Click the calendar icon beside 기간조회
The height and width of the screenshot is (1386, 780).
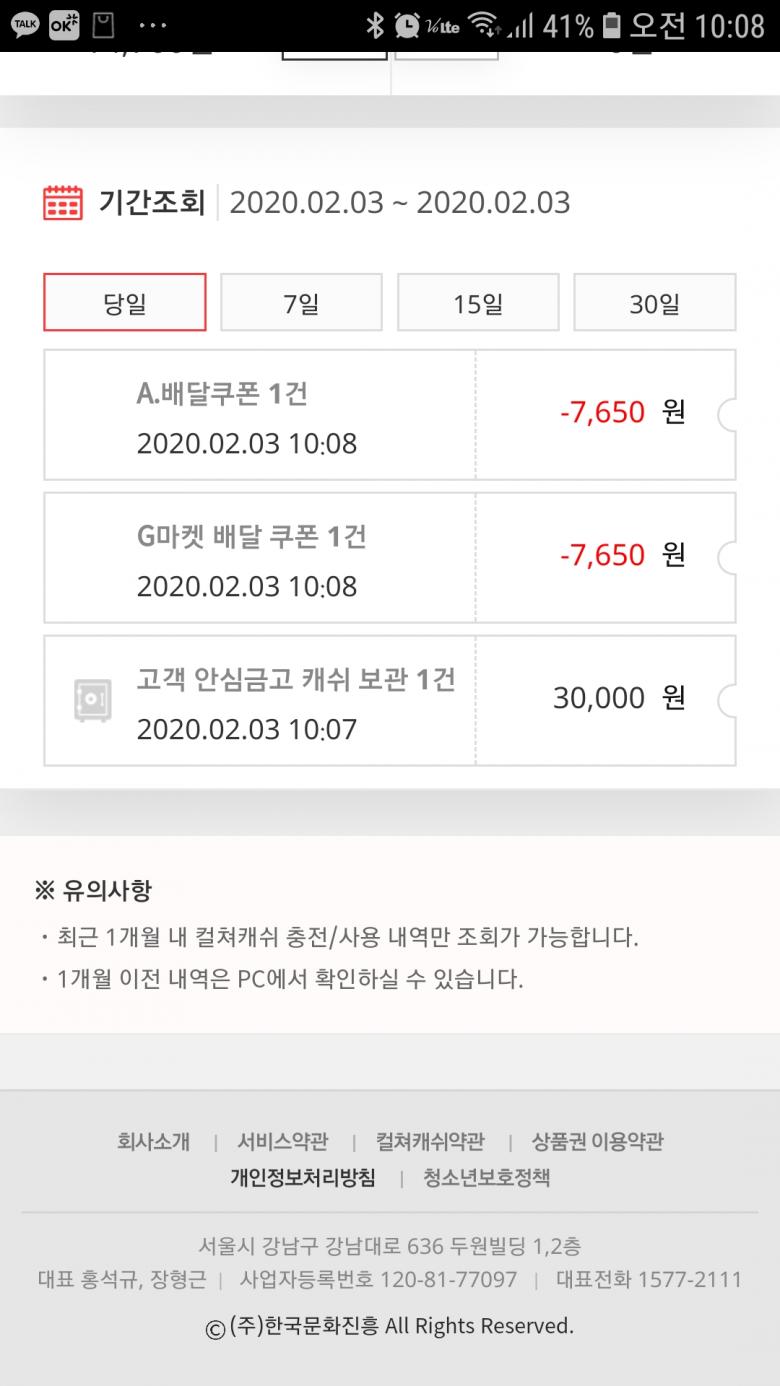(63, 202)
